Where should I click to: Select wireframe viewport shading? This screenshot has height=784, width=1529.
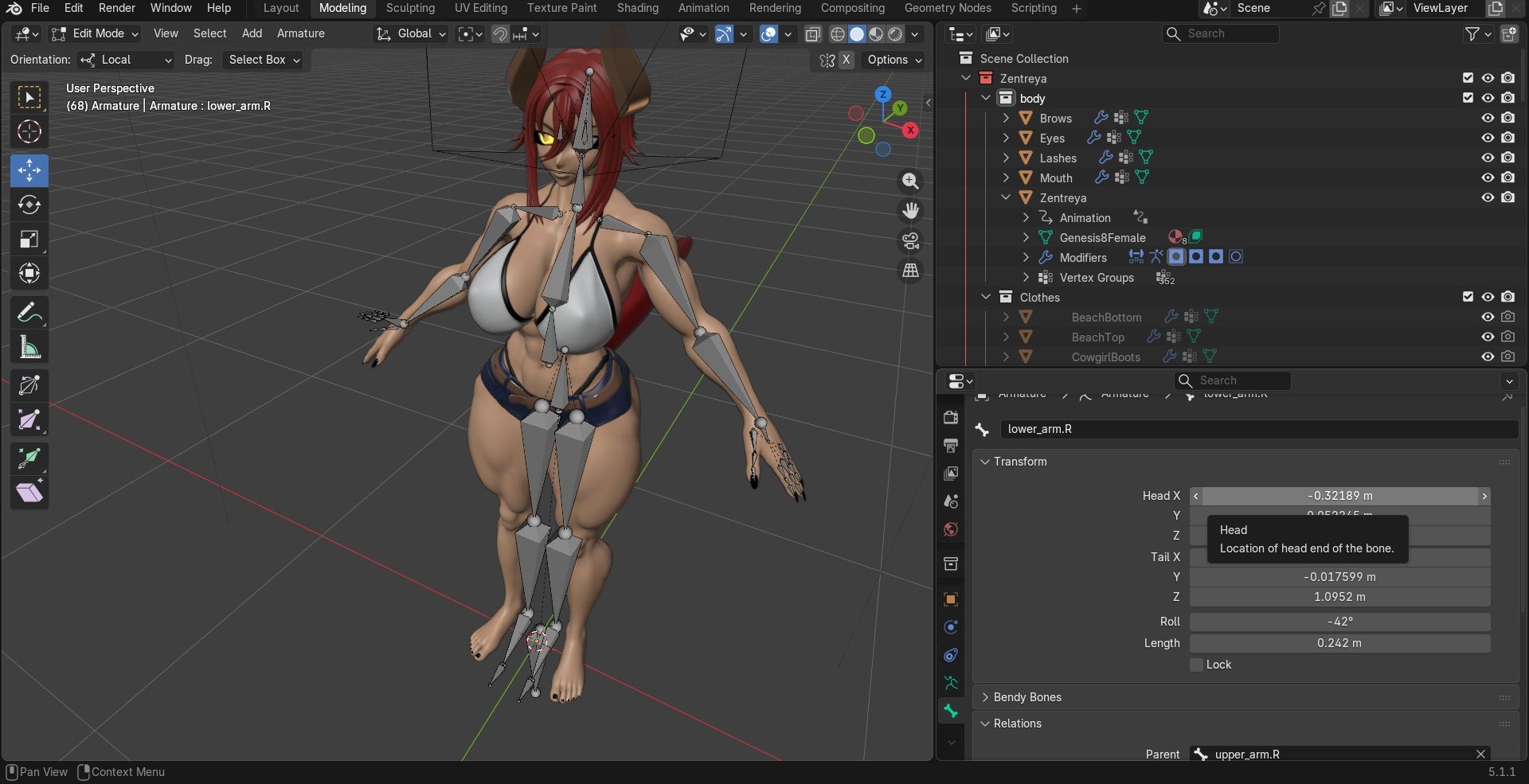(x=838, y=33)
